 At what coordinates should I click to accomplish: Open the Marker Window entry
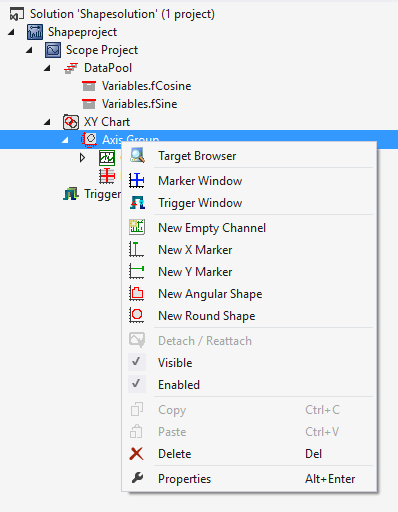pyautogui.click(x=249, y=181)
